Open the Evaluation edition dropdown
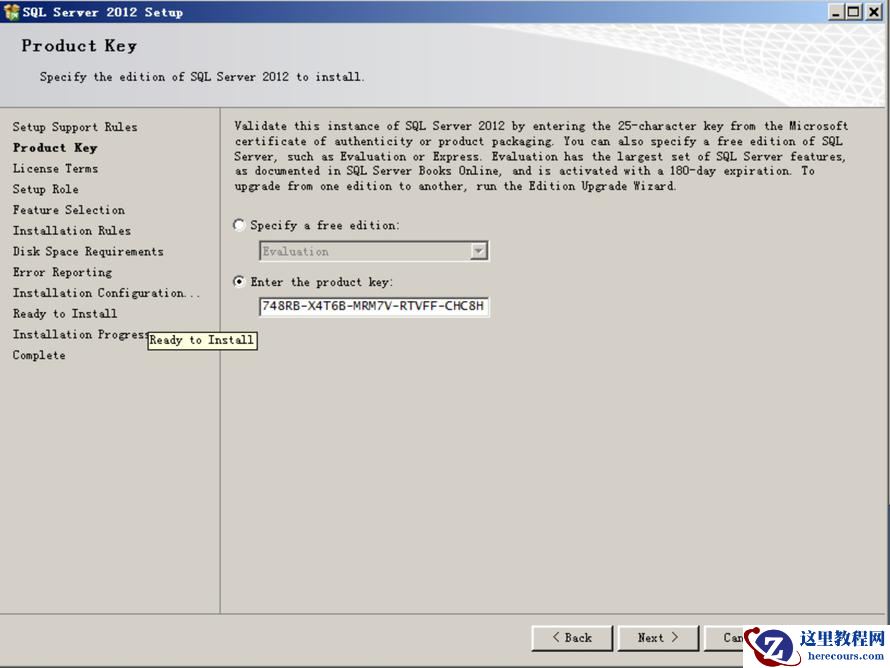The image size is (890, 668). pyautogui.click(x=479, y=251)
